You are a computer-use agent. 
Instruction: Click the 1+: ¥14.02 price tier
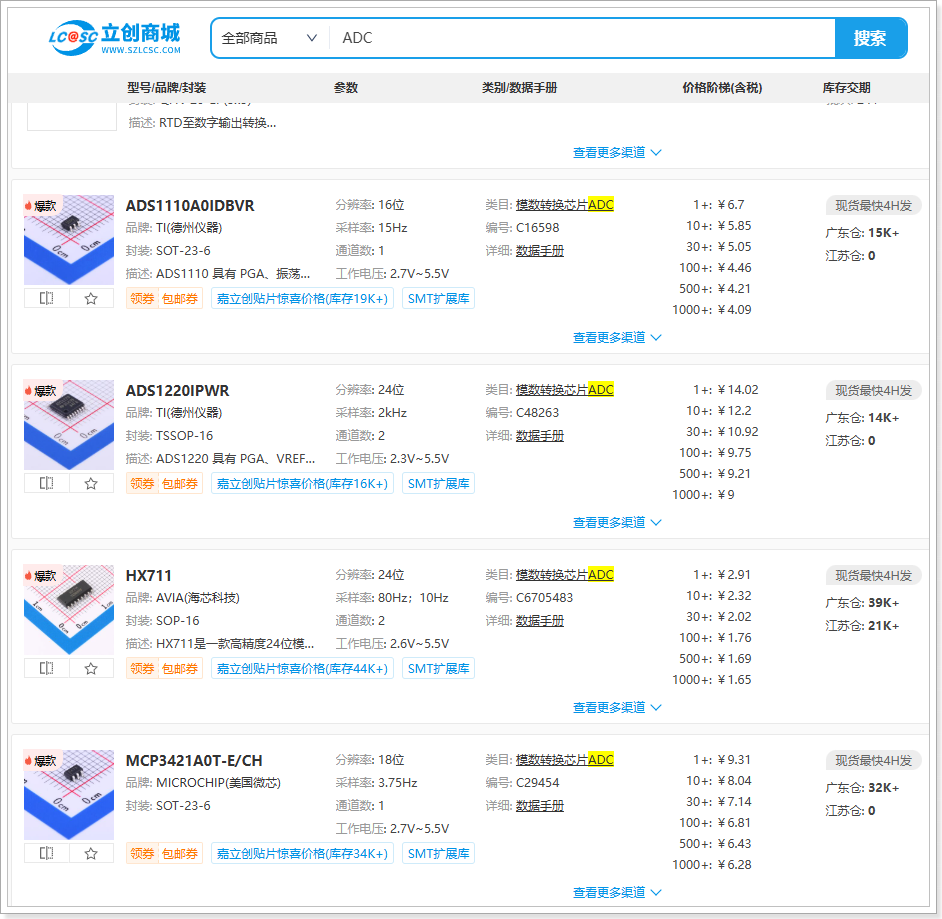point(726,390)
